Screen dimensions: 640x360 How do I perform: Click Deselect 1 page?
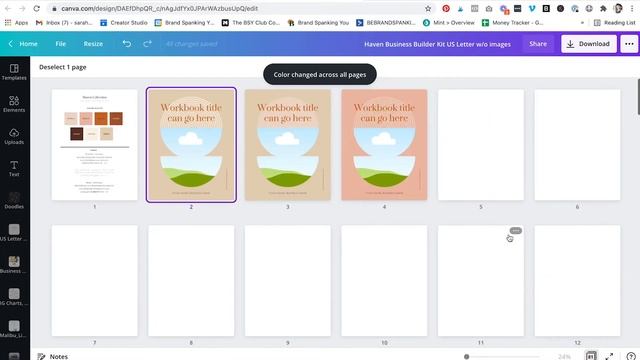tap(62, 67)
